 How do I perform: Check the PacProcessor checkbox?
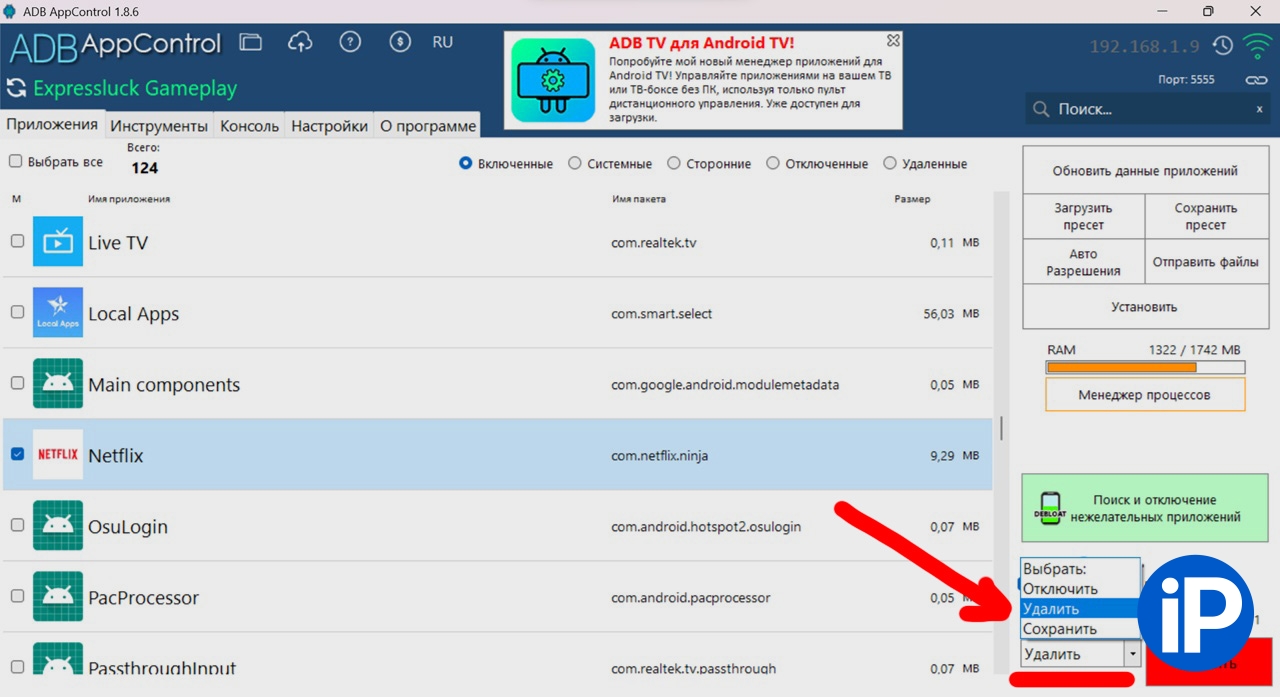point(17,596)
